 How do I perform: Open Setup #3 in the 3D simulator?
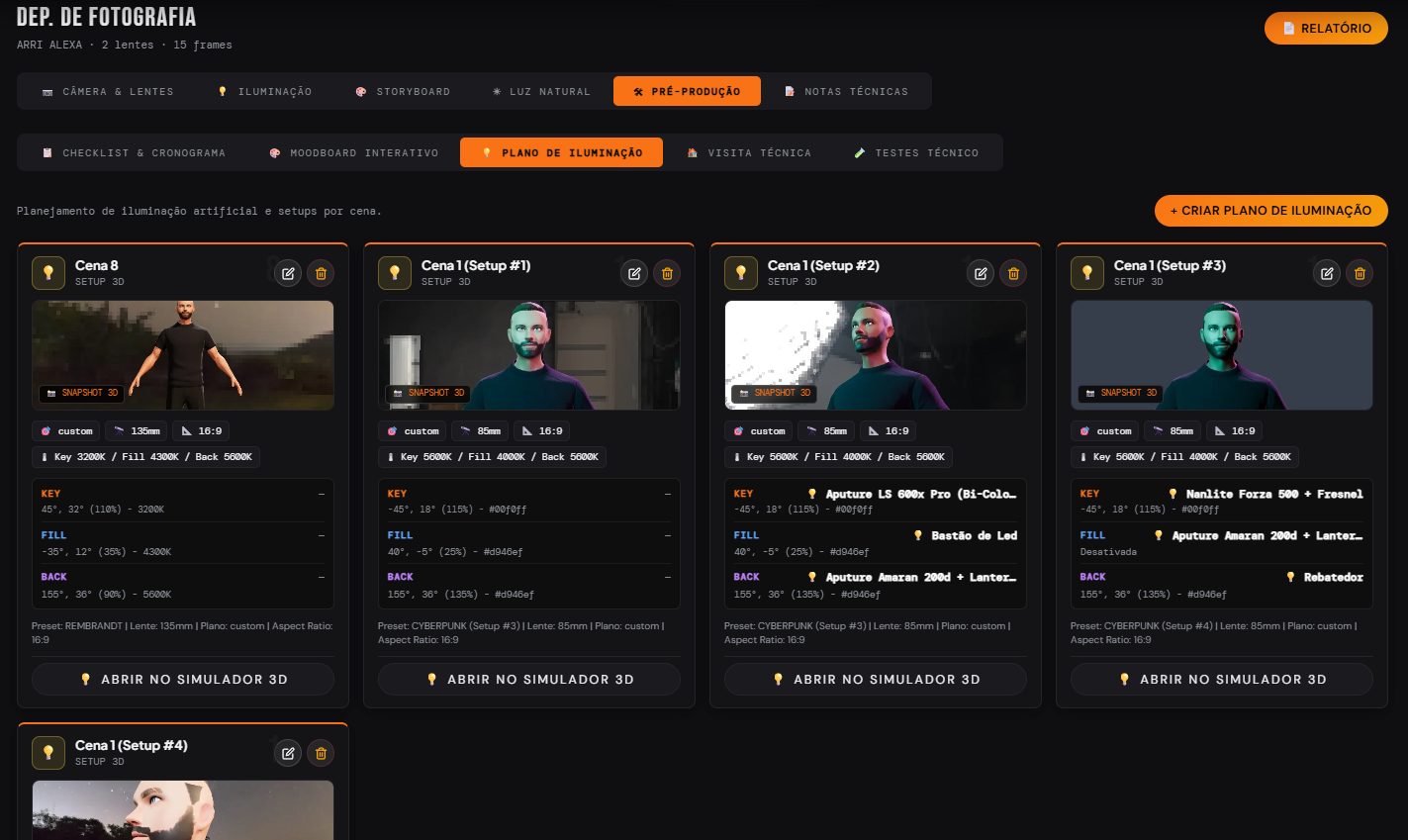[x=1222, y=680]
